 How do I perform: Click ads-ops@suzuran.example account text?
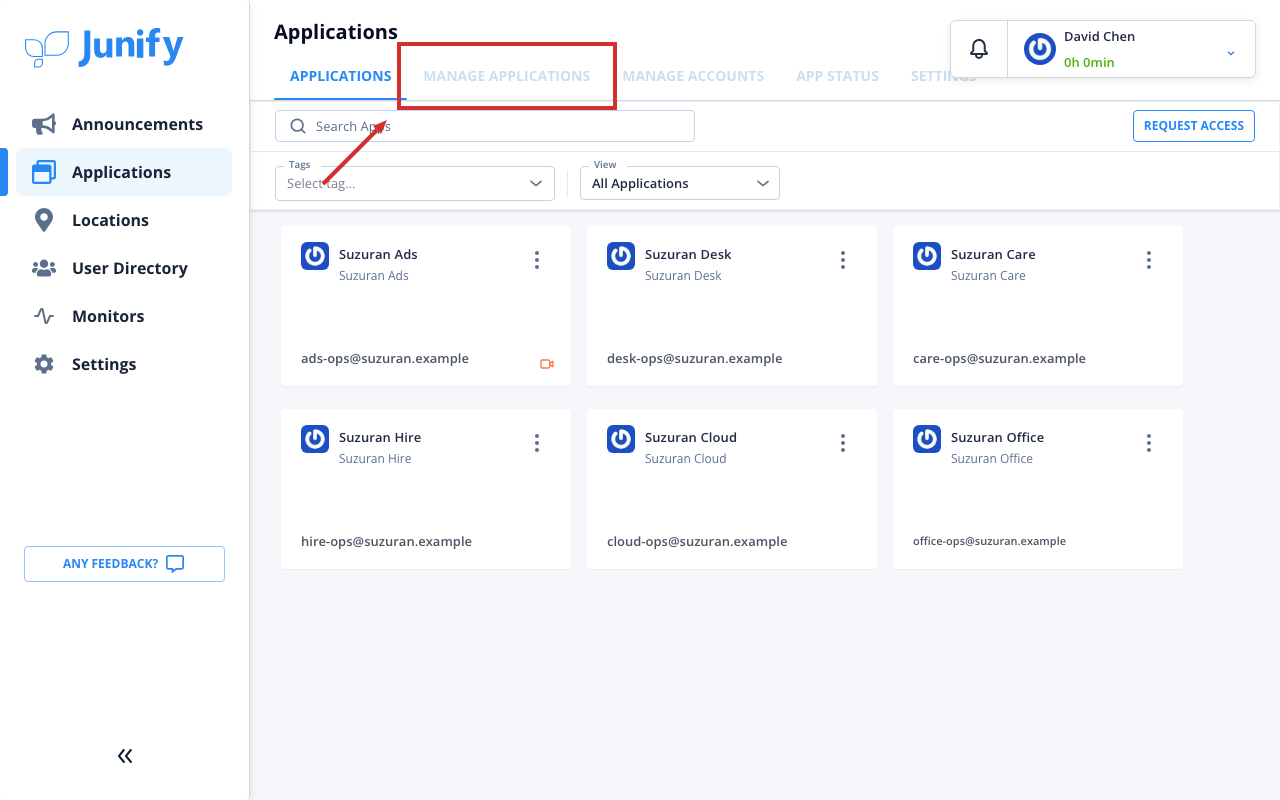385,358
